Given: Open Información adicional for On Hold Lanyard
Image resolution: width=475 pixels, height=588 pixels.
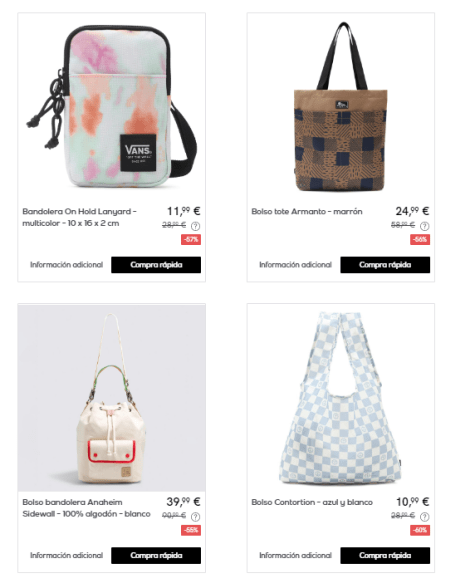Looking at the screenshot, I should click(66, 265).
